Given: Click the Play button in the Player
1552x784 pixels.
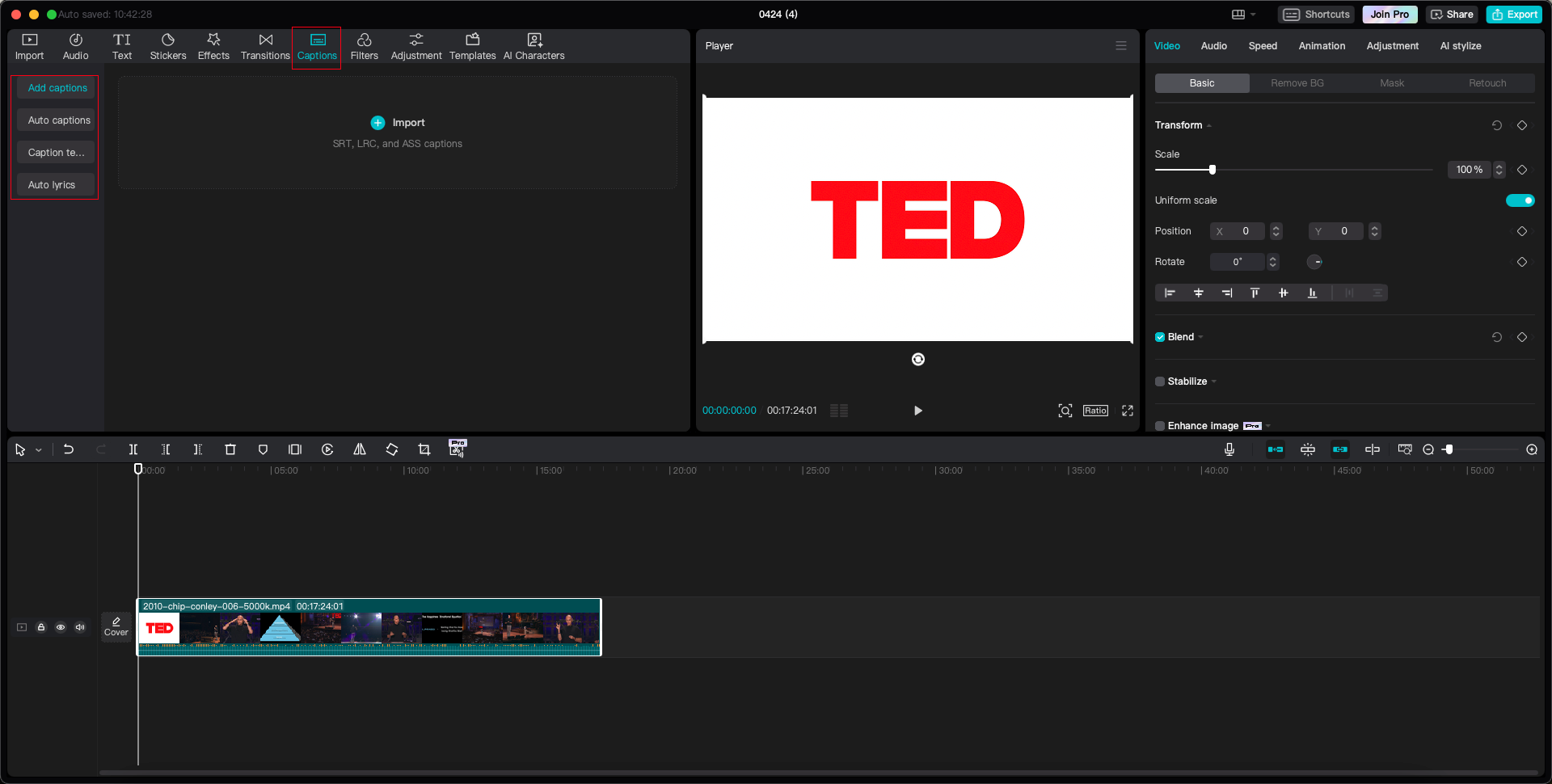Looking at the screenshot, I should pos(917,411).
